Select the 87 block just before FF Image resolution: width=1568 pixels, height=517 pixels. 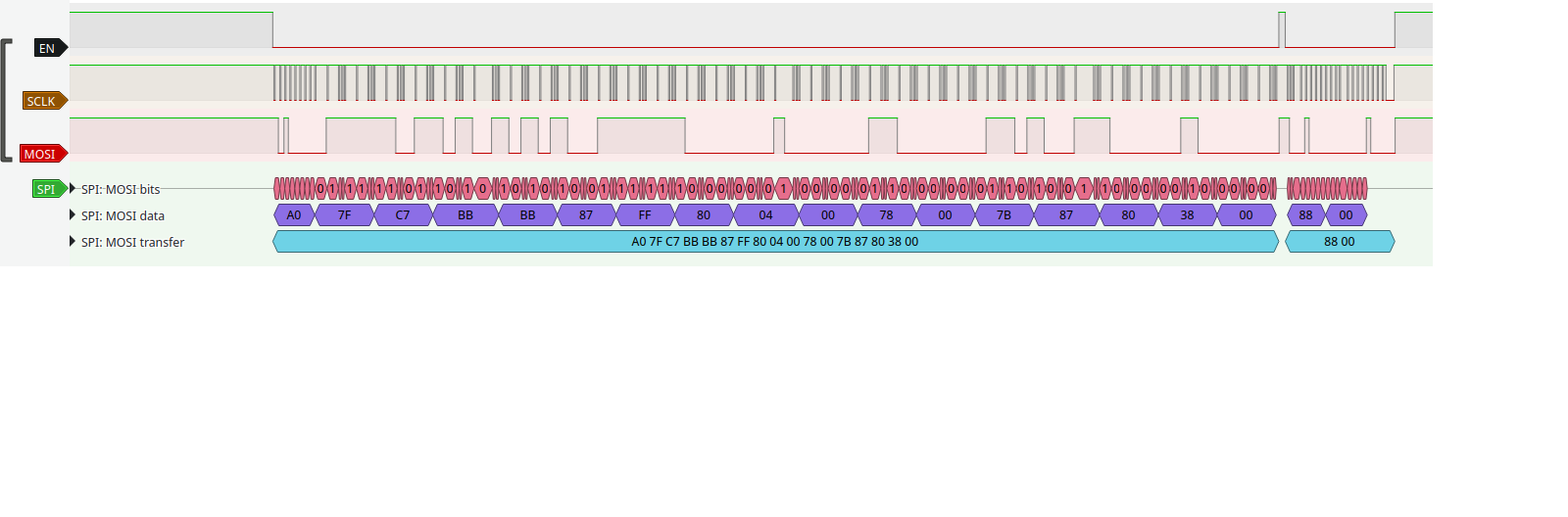pos(586,214)
